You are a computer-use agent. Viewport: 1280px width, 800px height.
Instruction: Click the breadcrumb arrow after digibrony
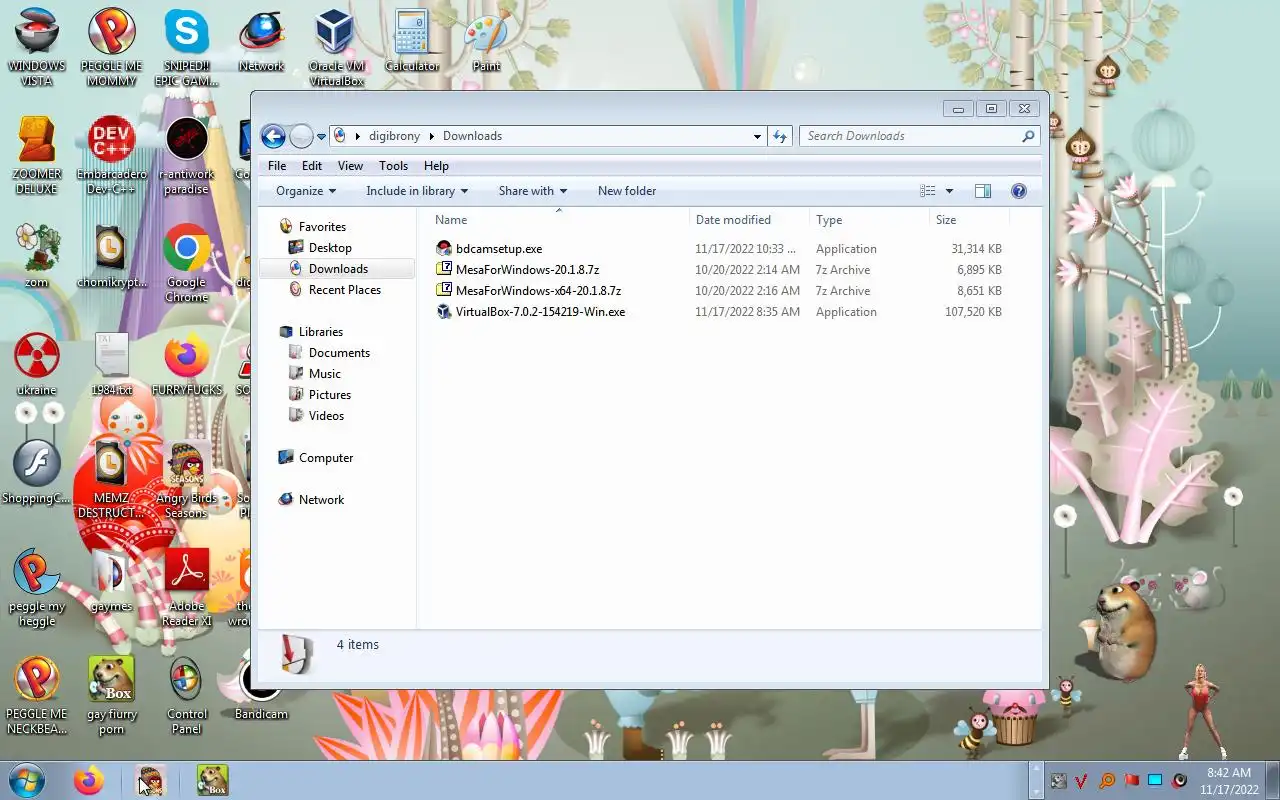pyautogui.click(x=431, y=136)
